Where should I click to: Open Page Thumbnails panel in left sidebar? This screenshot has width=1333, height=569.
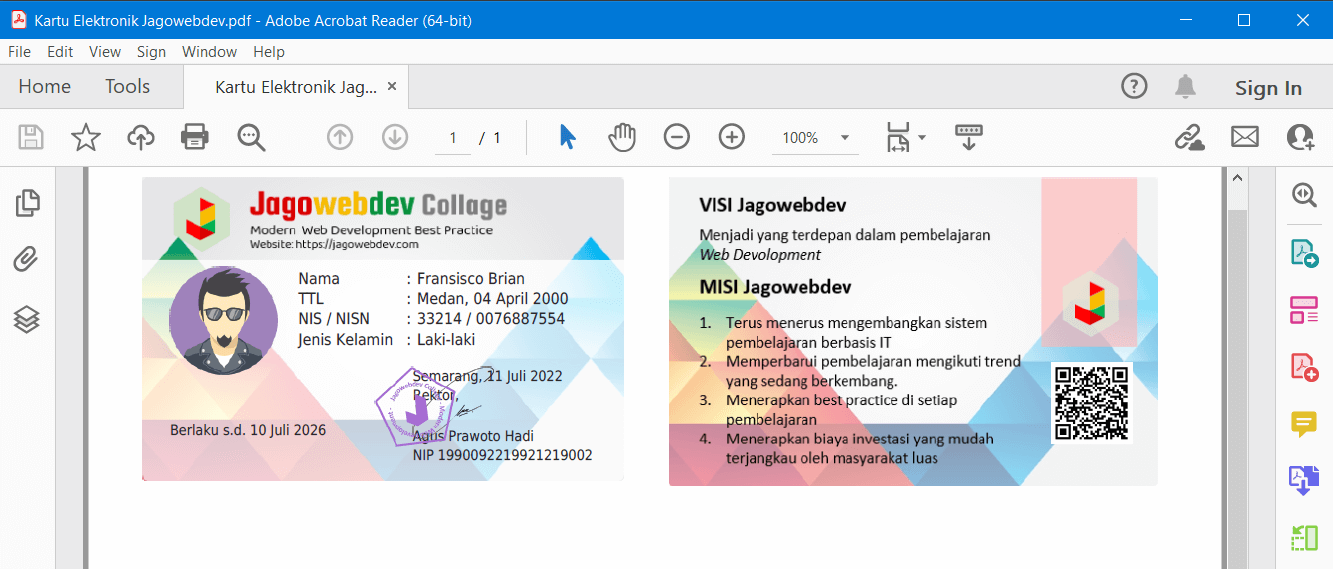tap(28, 203)
